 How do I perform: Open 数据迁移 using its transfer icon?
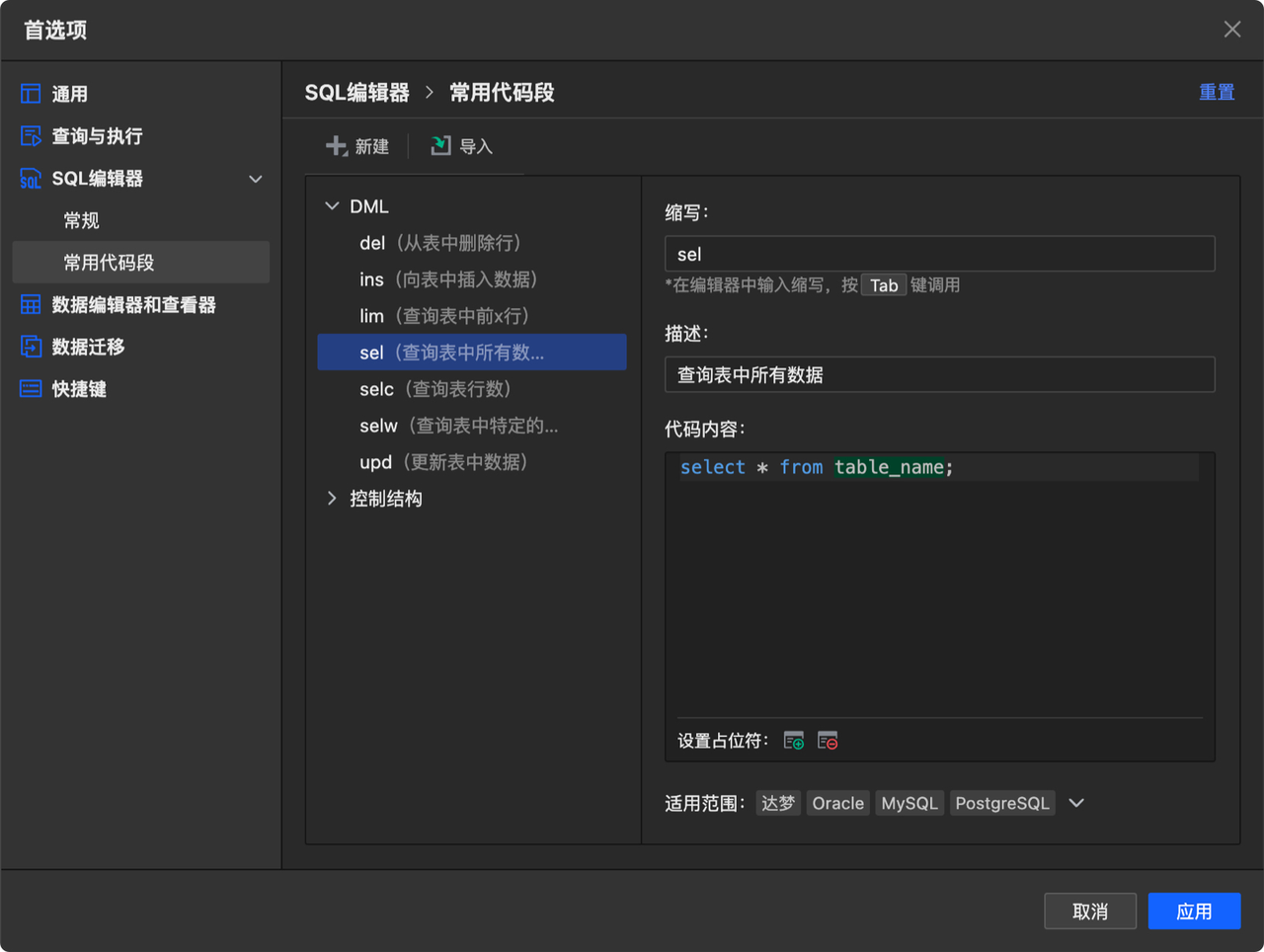[x=29, y=347]
